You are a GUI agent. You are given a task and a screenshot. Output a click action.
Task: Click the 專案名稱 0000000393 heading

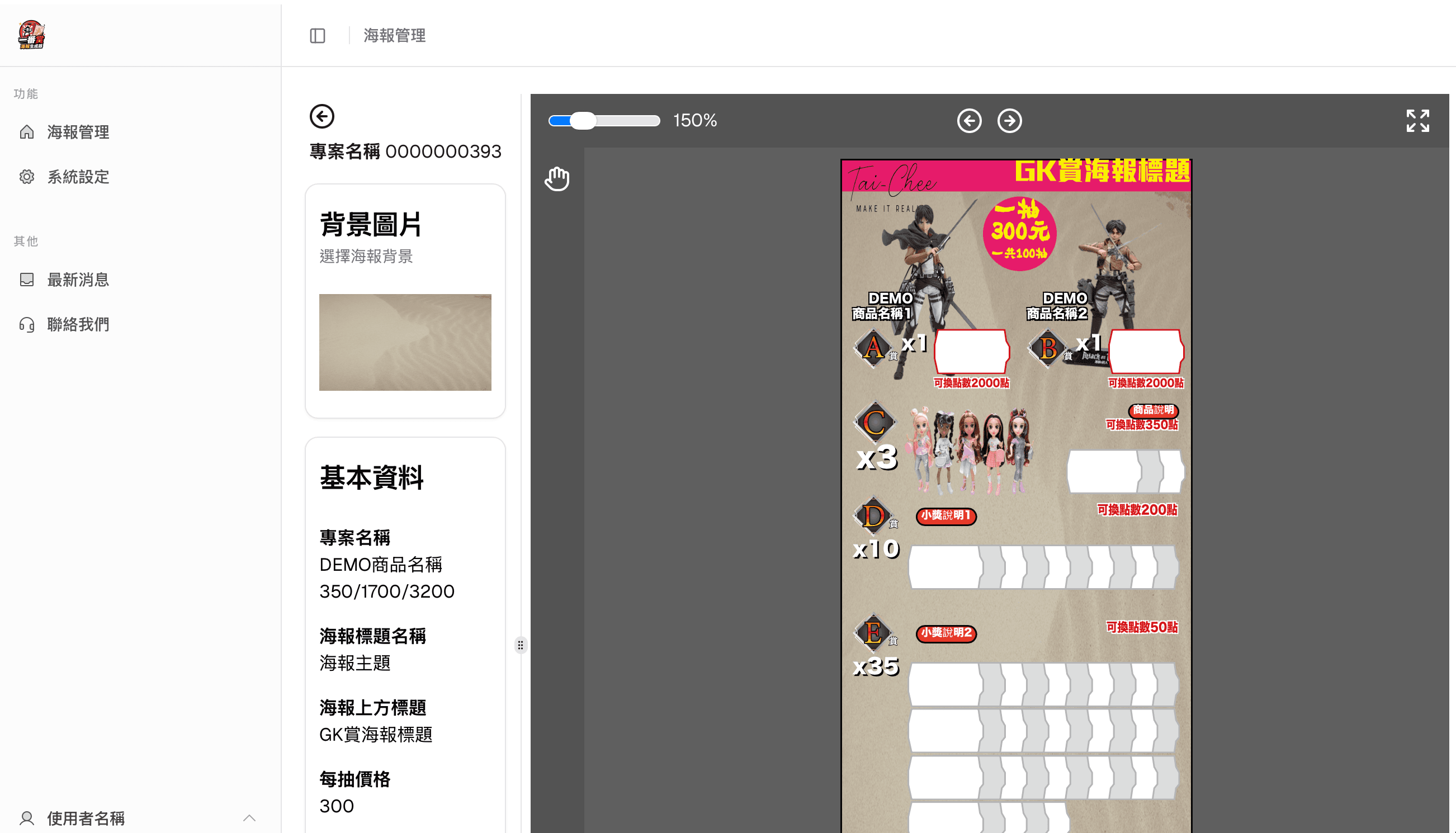[405, 152]
